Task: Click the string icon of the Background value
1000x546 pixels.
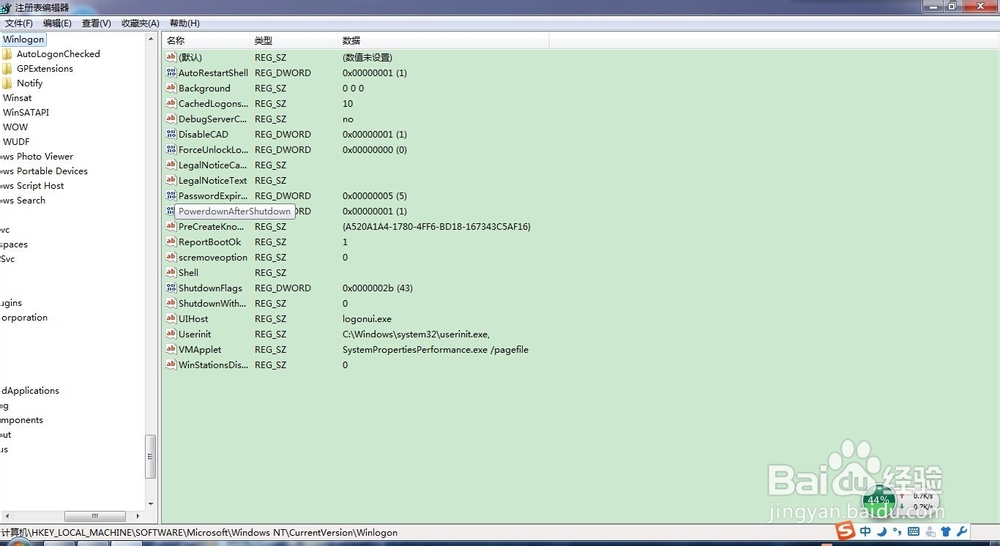Action: [x=170, y=88]
